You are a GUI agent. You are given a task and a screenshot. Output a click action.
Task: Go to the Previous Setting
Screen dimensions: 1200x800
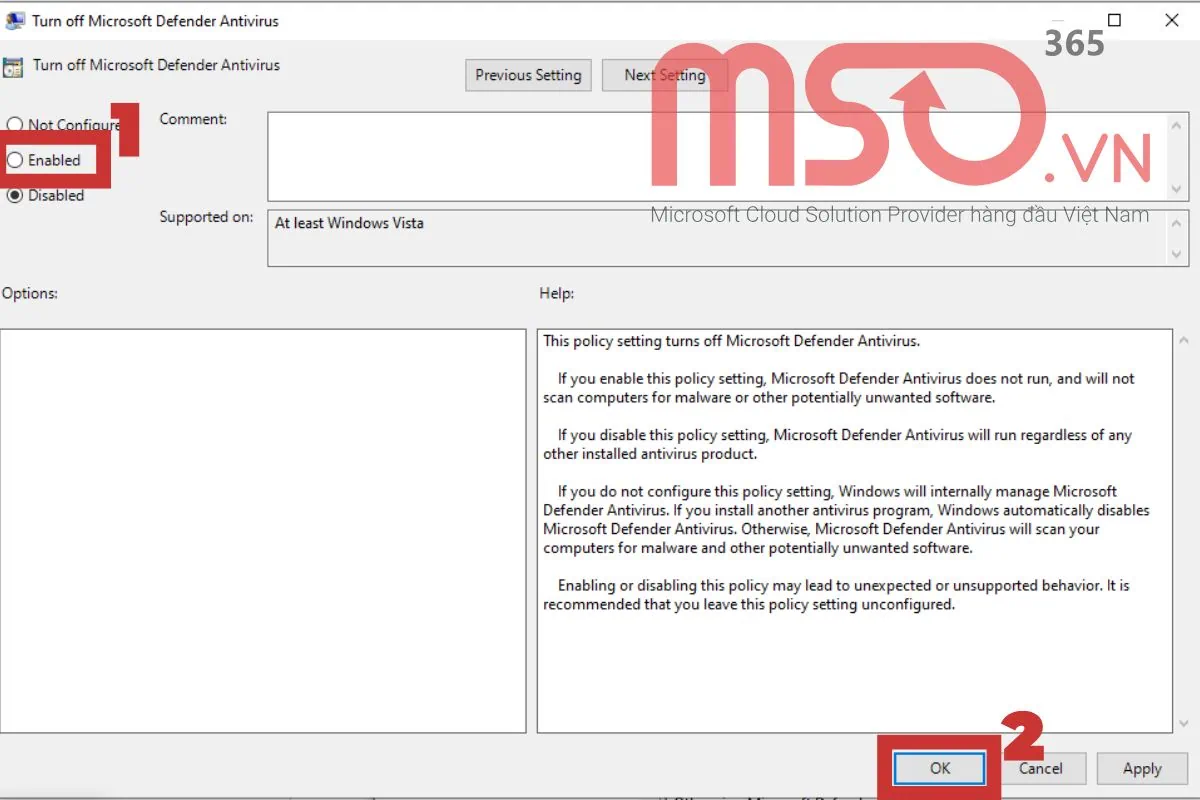(528, 75)
